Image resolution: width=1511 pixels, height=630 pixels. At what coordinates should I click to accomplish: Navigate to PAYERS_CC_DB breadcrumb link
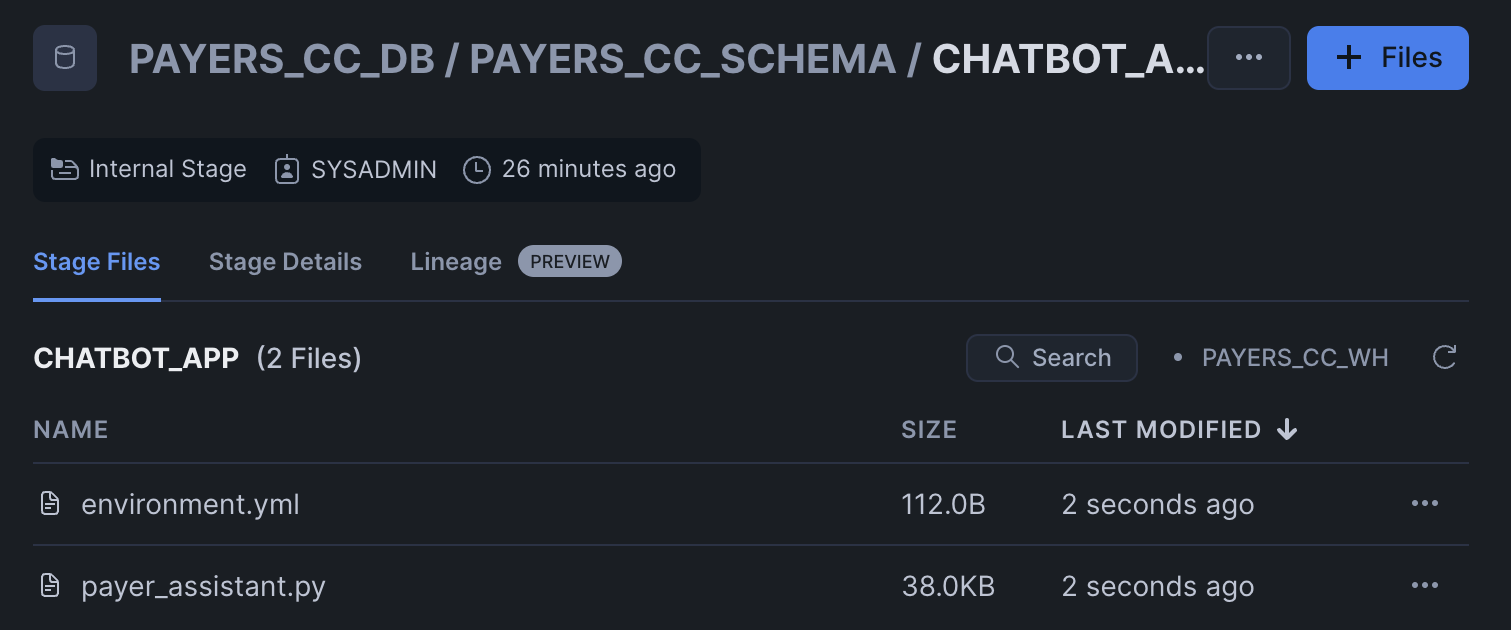click(282, 60)
